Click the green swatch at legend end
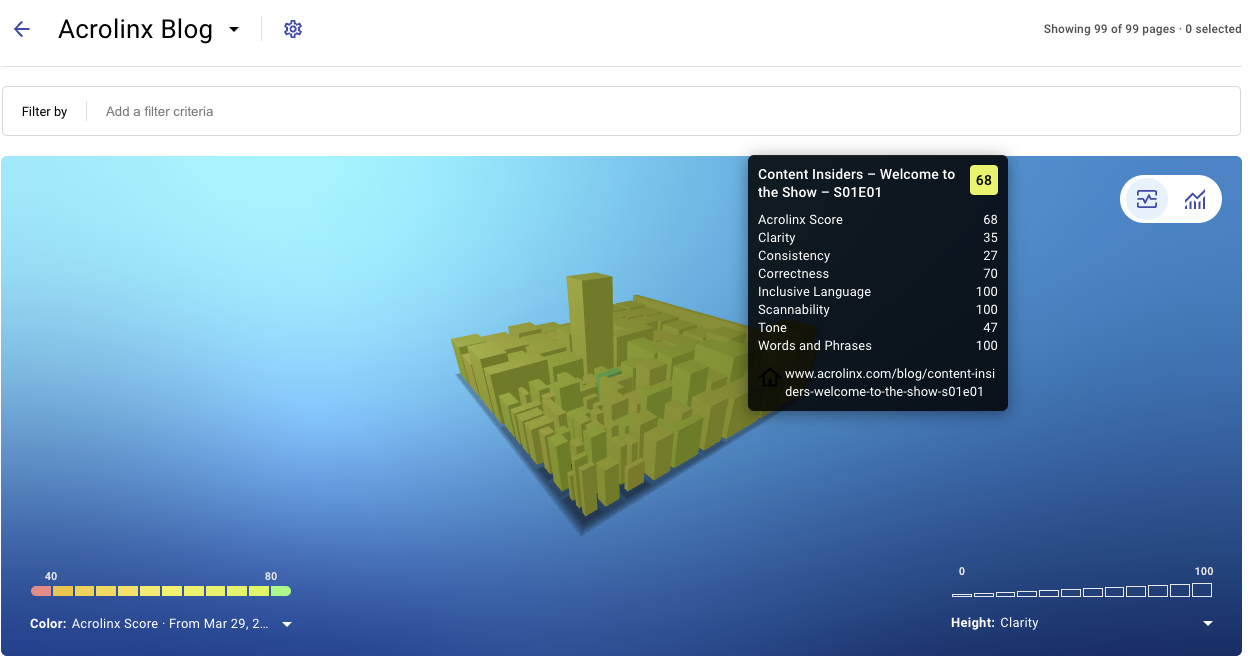1250x663 pixels. pyautogui.click(x=281, y=591)
